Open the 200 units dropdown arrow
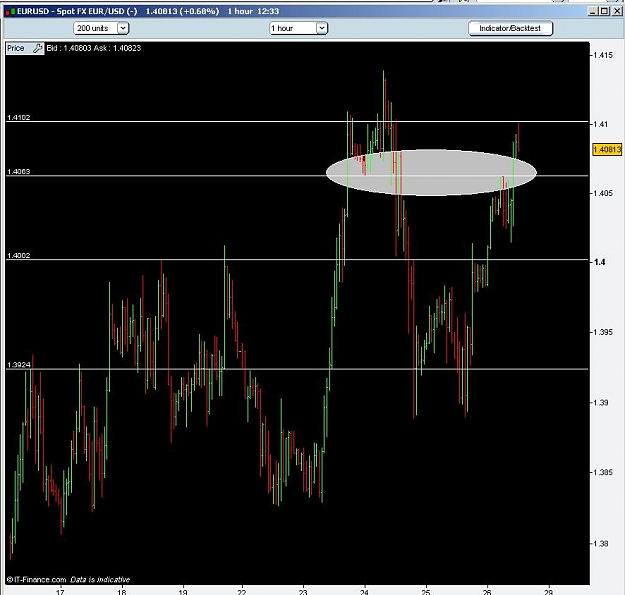 coord(123,28)
